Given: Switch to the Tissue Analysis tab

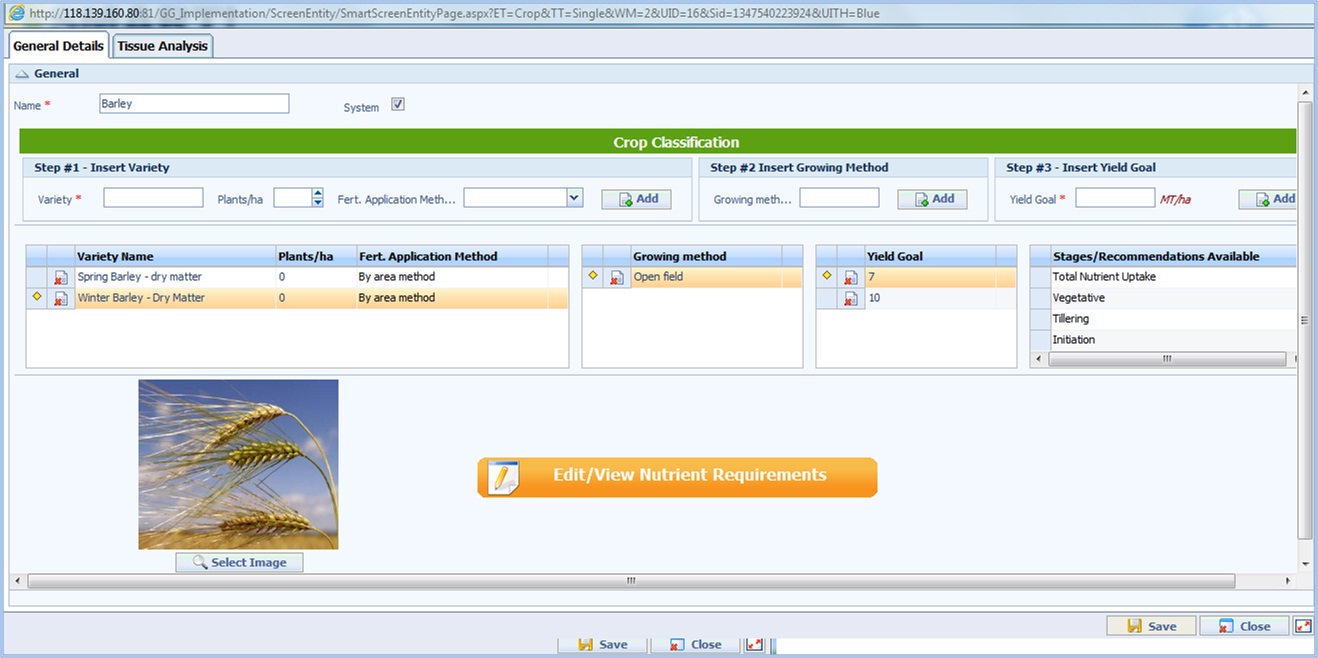Looking at the screenshot, I should (163, 46).
